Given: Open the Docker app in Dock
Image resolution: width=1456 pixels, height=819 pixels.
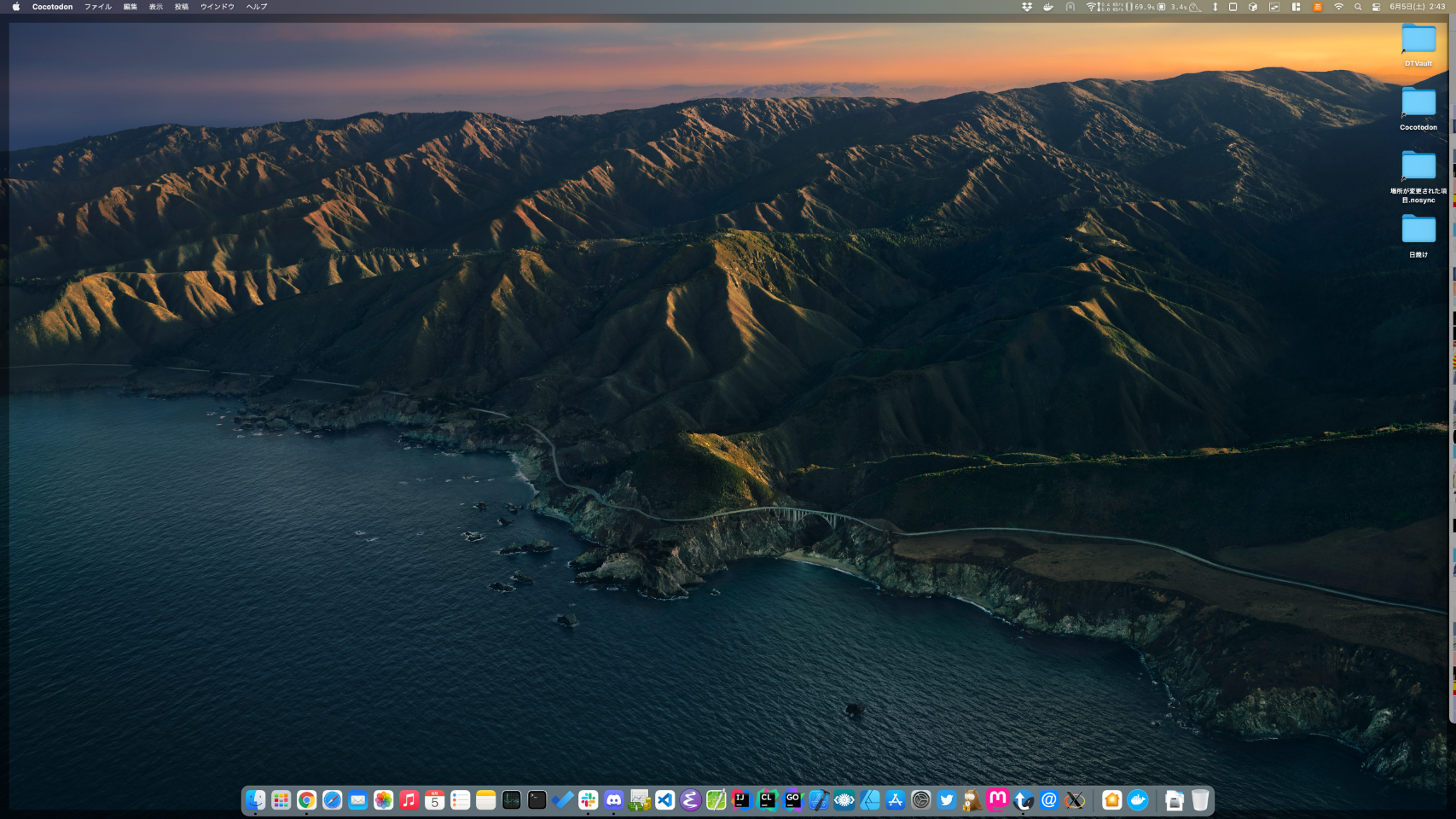Looking at the screenshot, I should point(1138,799).
